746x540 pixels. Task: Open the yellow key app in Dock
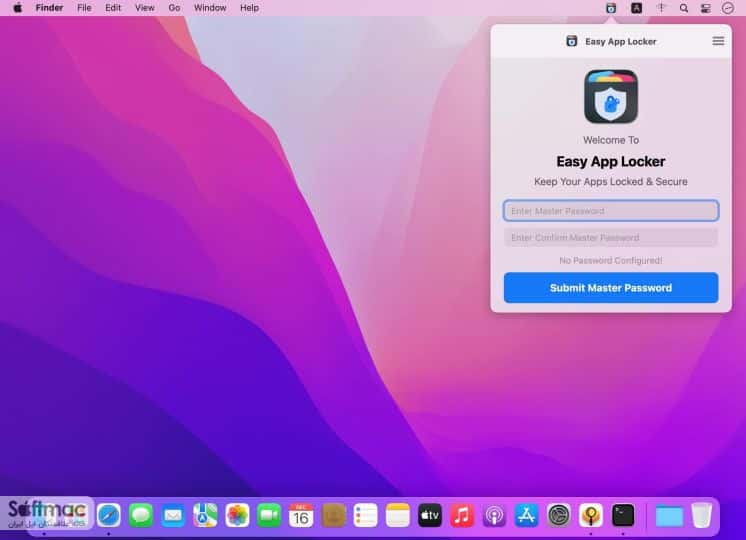tap(590, 515)
